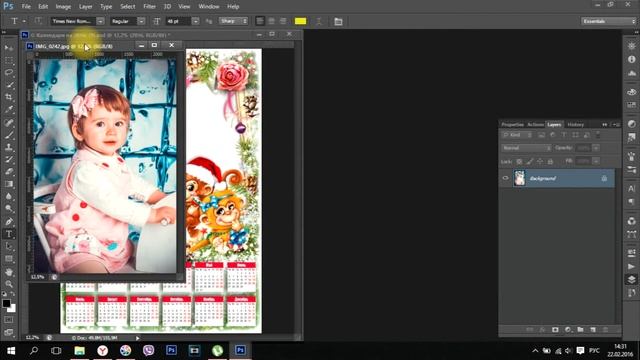The width and height of the screenshot is (640, 360).
Task: Toggle Quick Mask mode
Action: tap(8, 320)
